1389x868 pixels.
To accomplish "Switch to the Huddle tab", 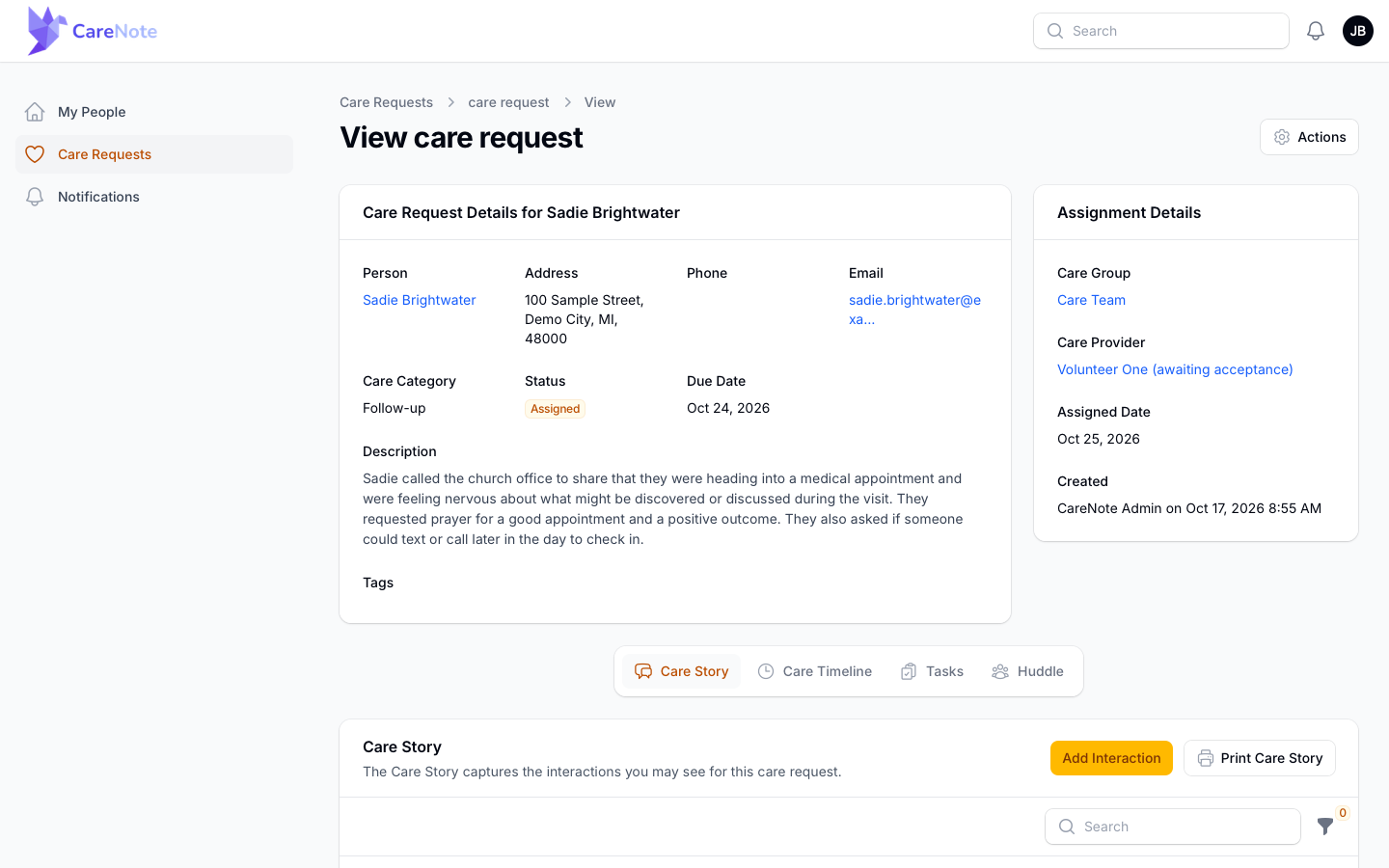I will 1027,671.
